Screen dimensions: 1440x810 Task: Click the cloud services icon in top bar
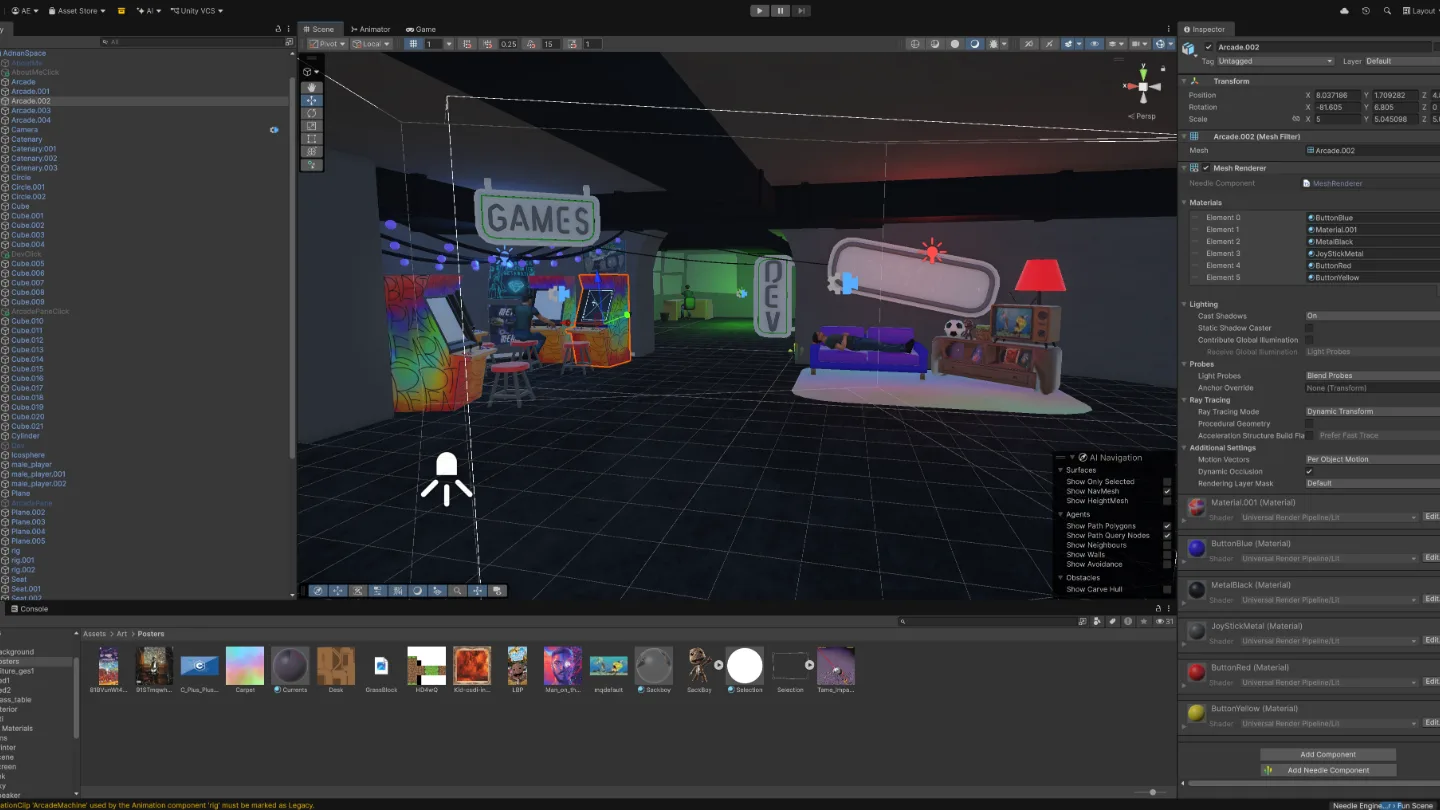tap(1344, 11)
